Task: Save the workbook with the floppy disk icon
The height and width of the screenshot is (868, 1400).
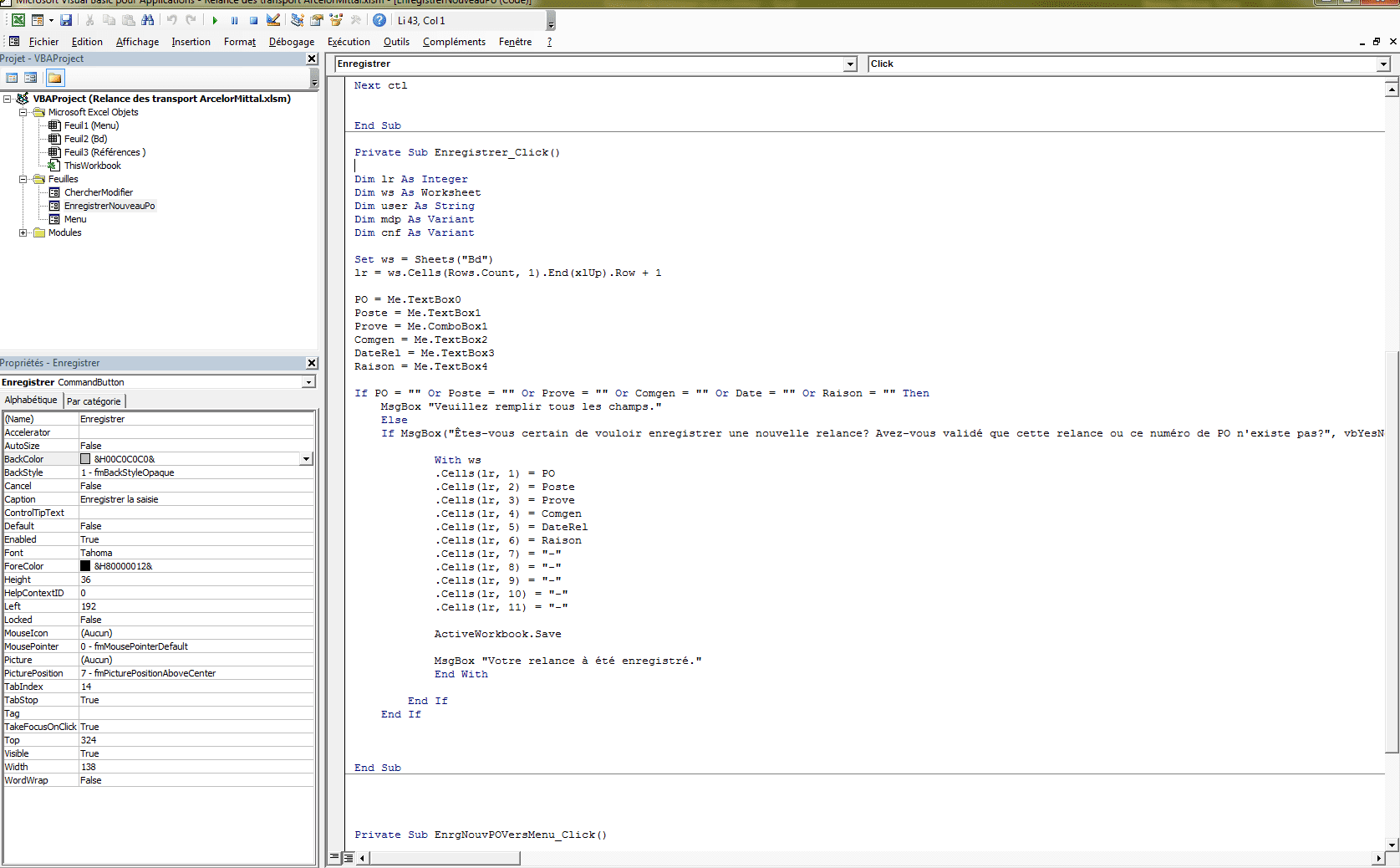Action: [66, 20]
